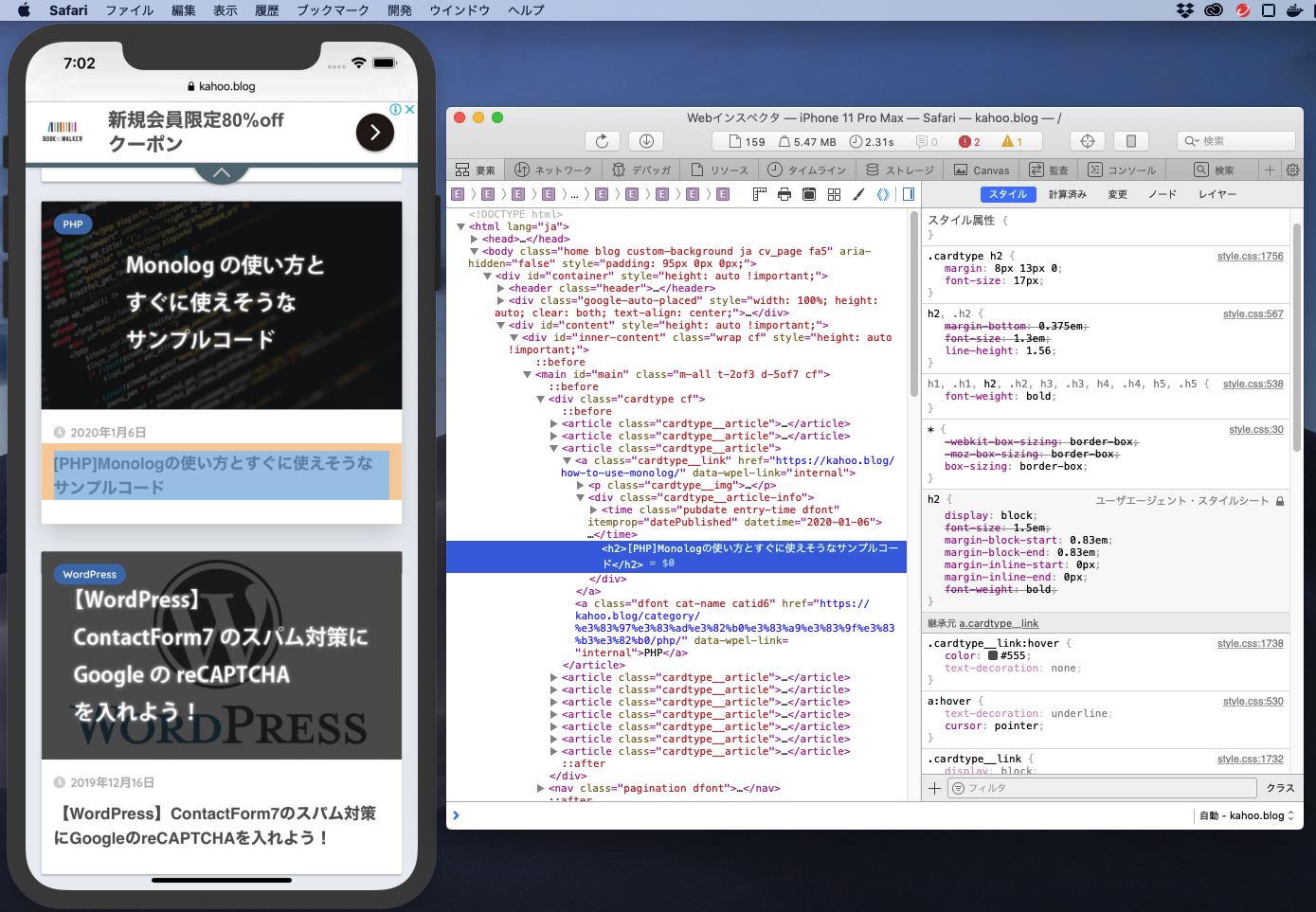1316x912 pixels.
Task: Expand the nav pagination dfont node
Action: click(541, 788)
